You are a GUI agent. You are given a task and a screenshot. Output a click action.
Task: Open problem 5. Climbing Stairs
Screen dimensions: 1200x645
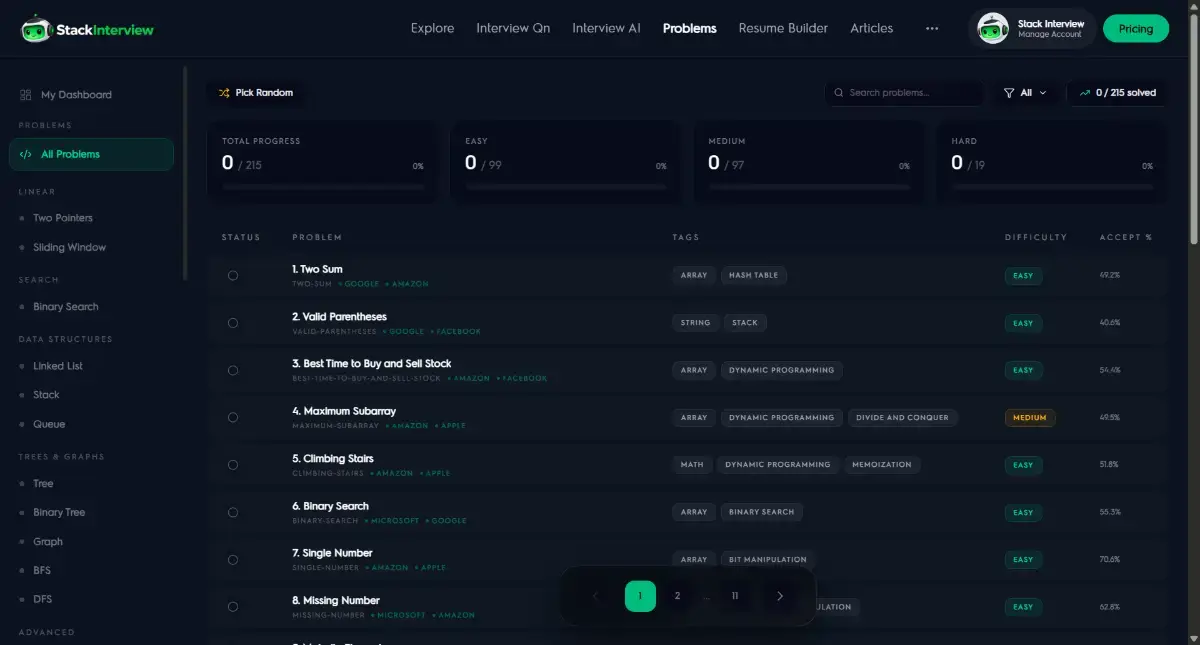[x=332, y=458]
